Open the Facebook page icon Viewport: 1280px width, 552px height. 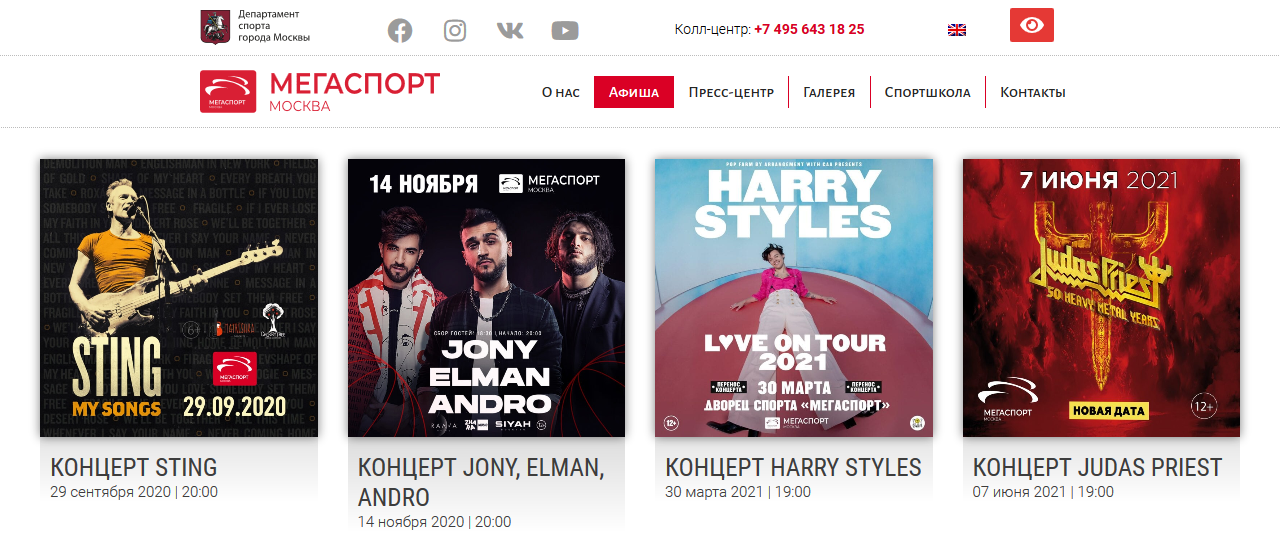[x=400, y=30]
